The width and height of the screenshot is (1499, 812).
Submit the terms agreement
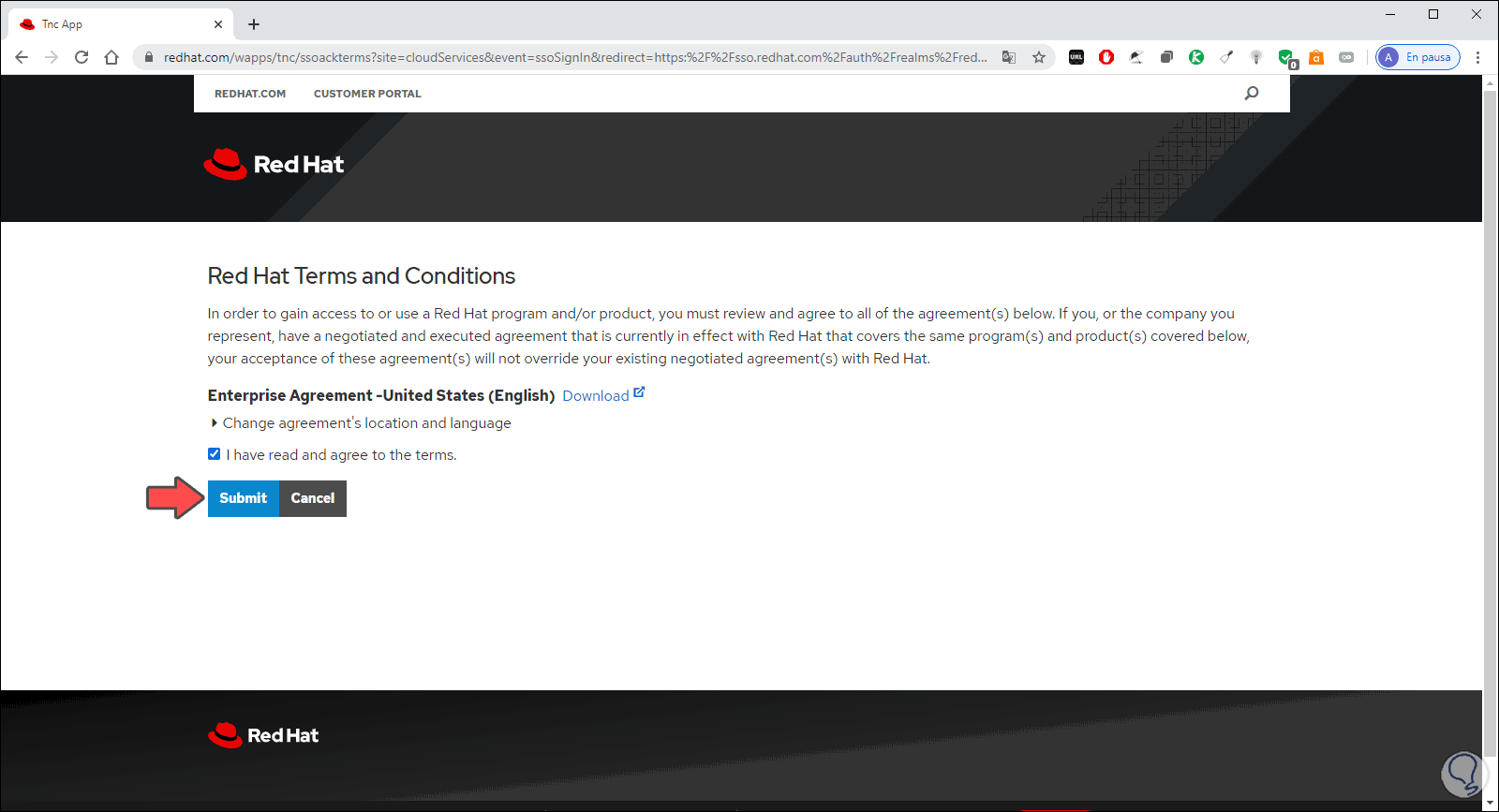[244, 498]
